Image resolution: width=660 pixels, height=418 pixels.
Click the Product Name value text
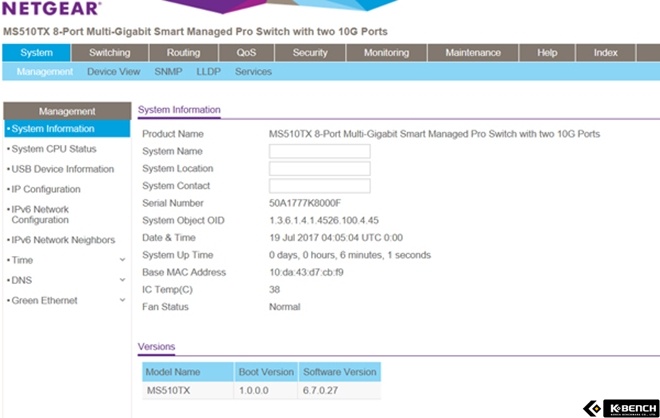click(434, 134)
